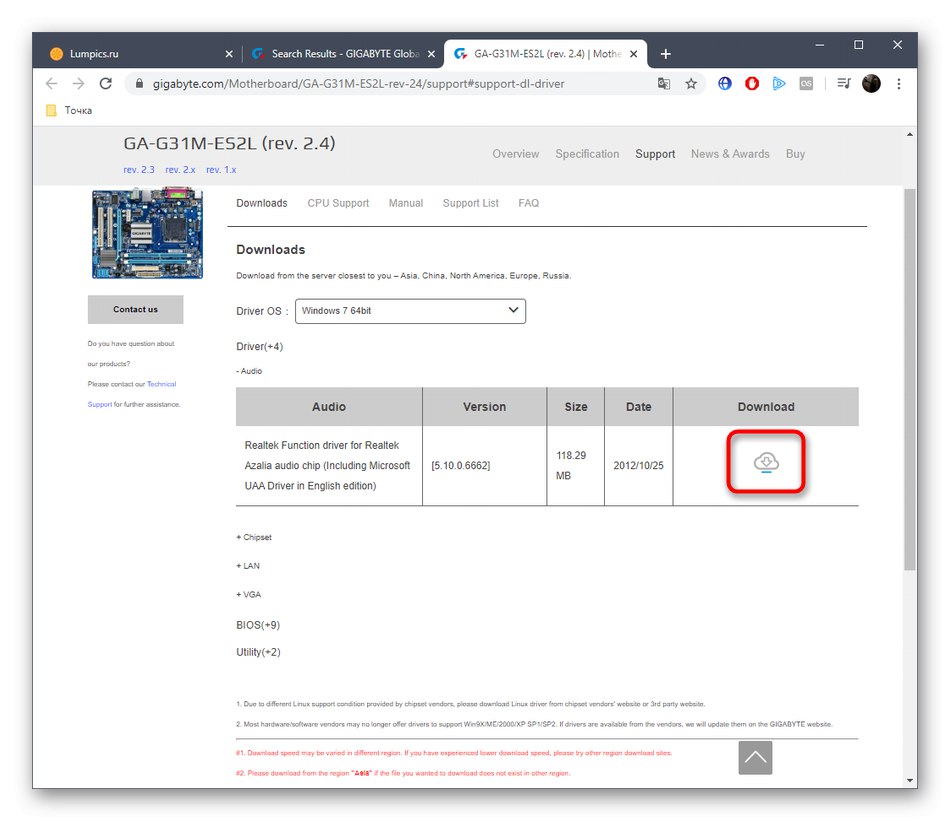Open the rev. 2.x link

click(x=180, y=170)
